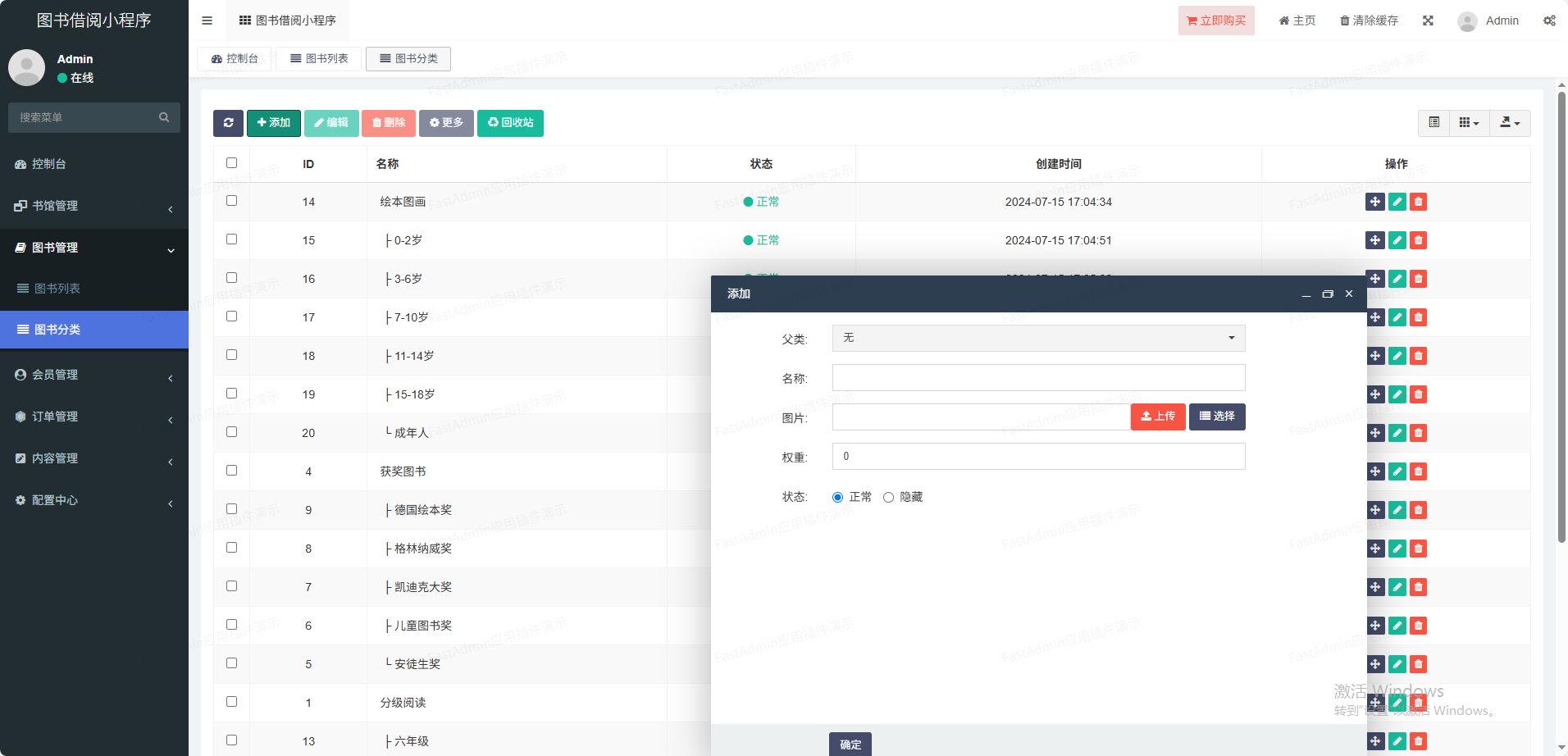This screenshot has width=1568, height=756.
Task: Click the green edit pencil for row 15
Action: pos(1397,240)
